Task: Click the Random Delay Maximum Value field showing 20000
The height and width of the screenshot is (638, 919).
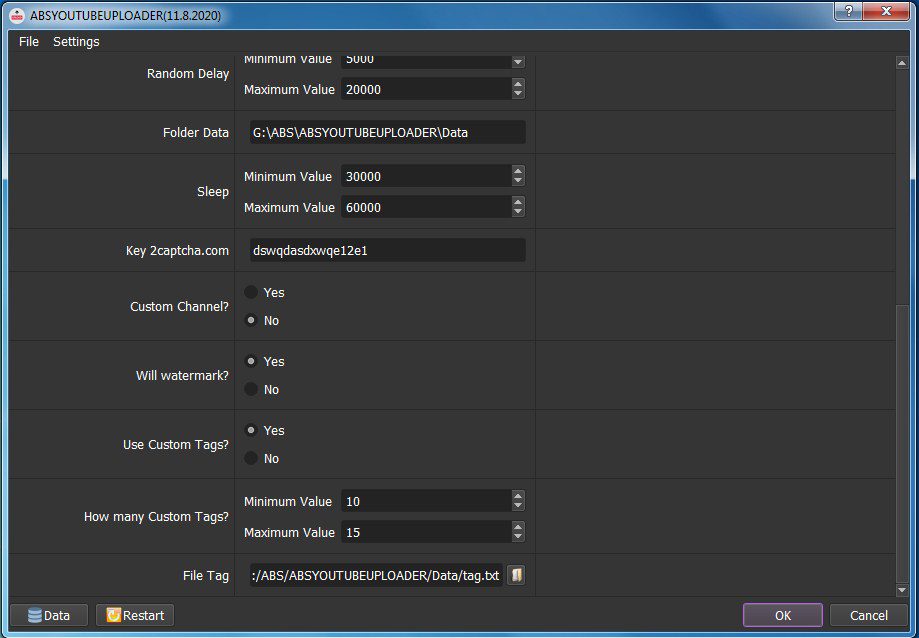Action: [x=426, y=90]
